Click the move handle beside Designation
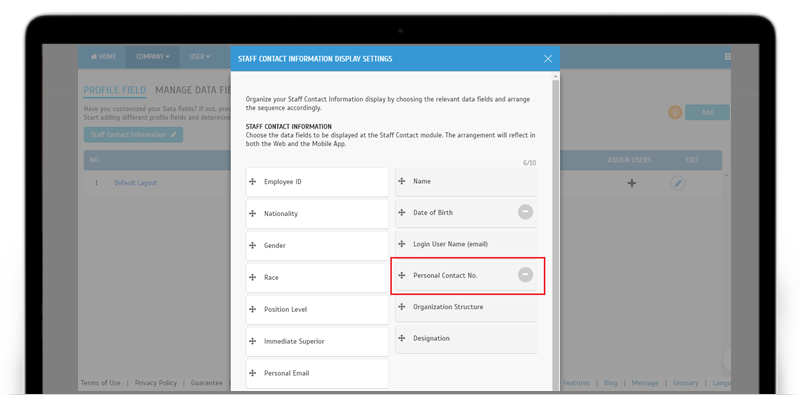Viewport: 800px width, 395px height. 402,338
